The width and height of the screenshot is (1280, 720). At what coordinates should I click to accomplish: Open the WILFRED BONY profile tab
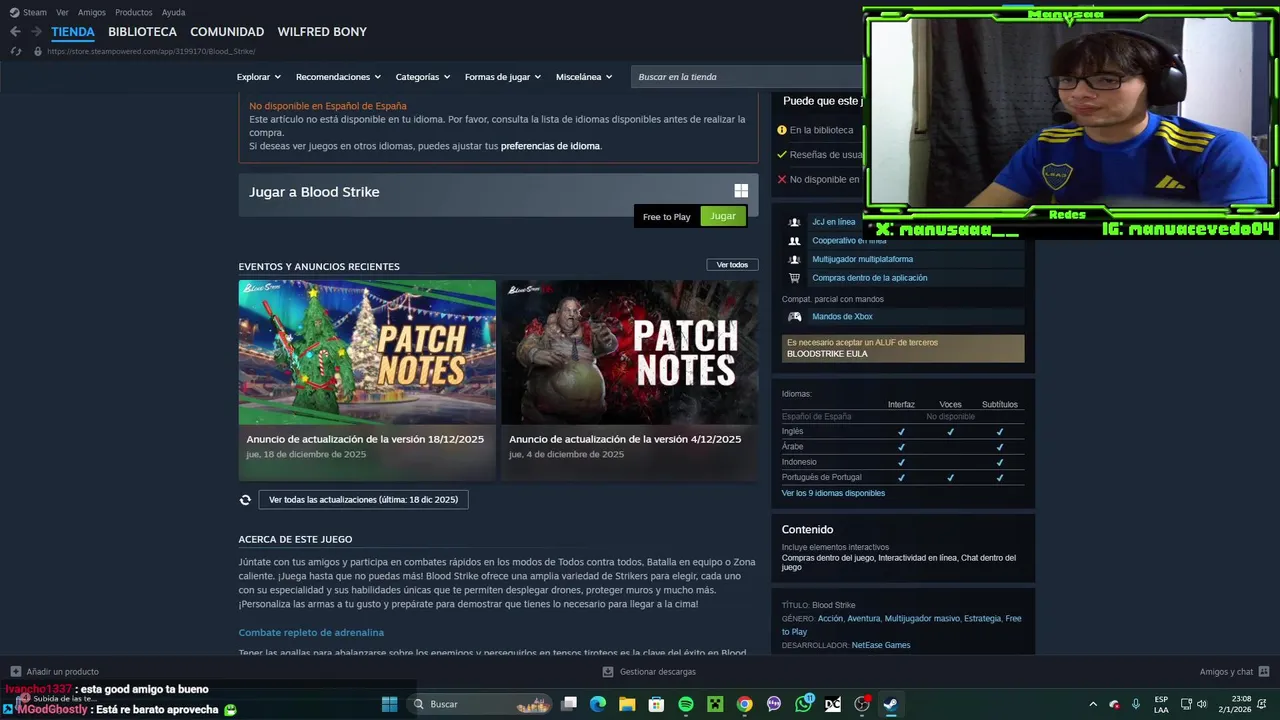click(x=322, y=32)
